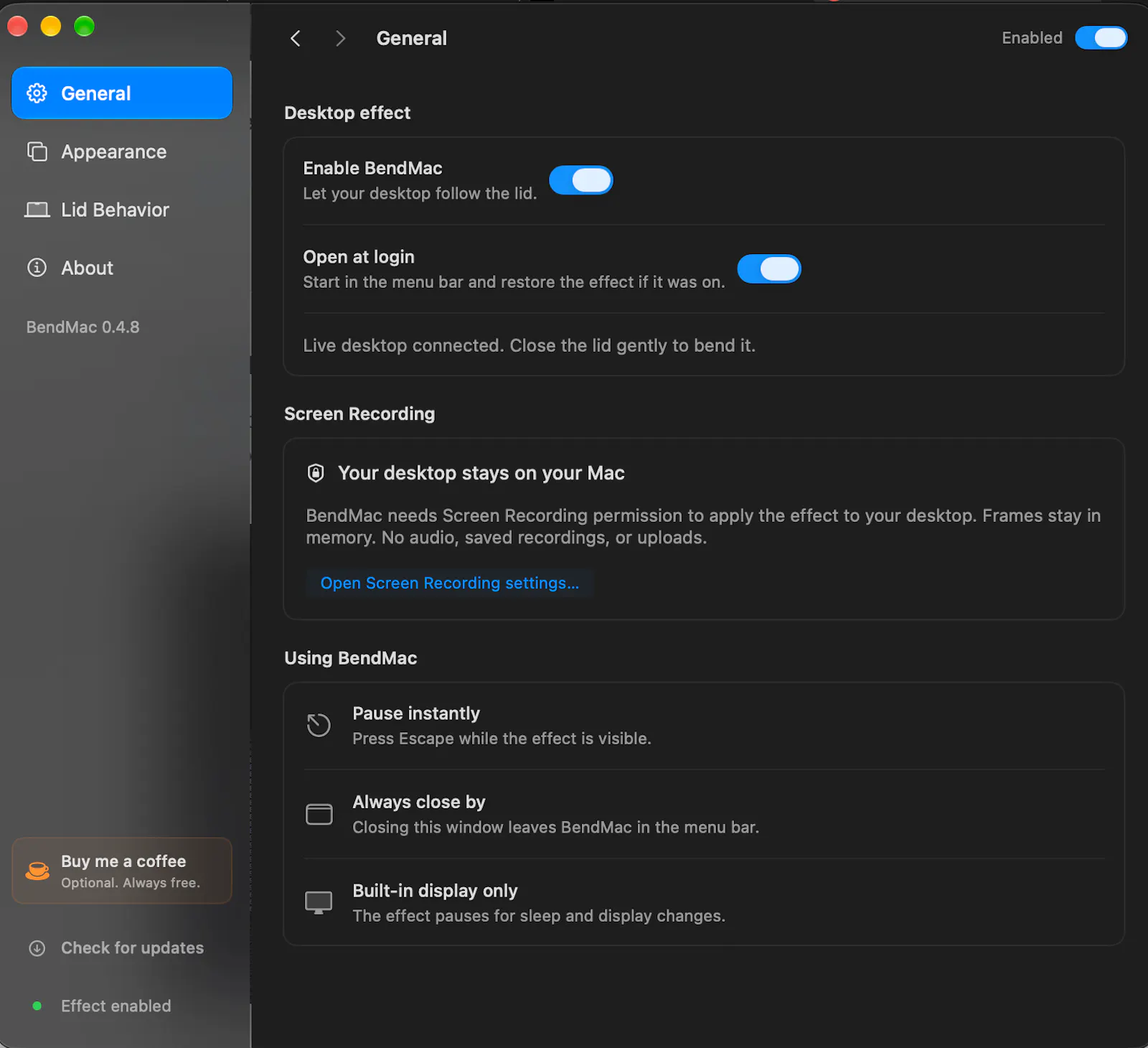Screen dimensions: 1148x1048
Task: Click the General title in the header
Action: click(412, 38)
